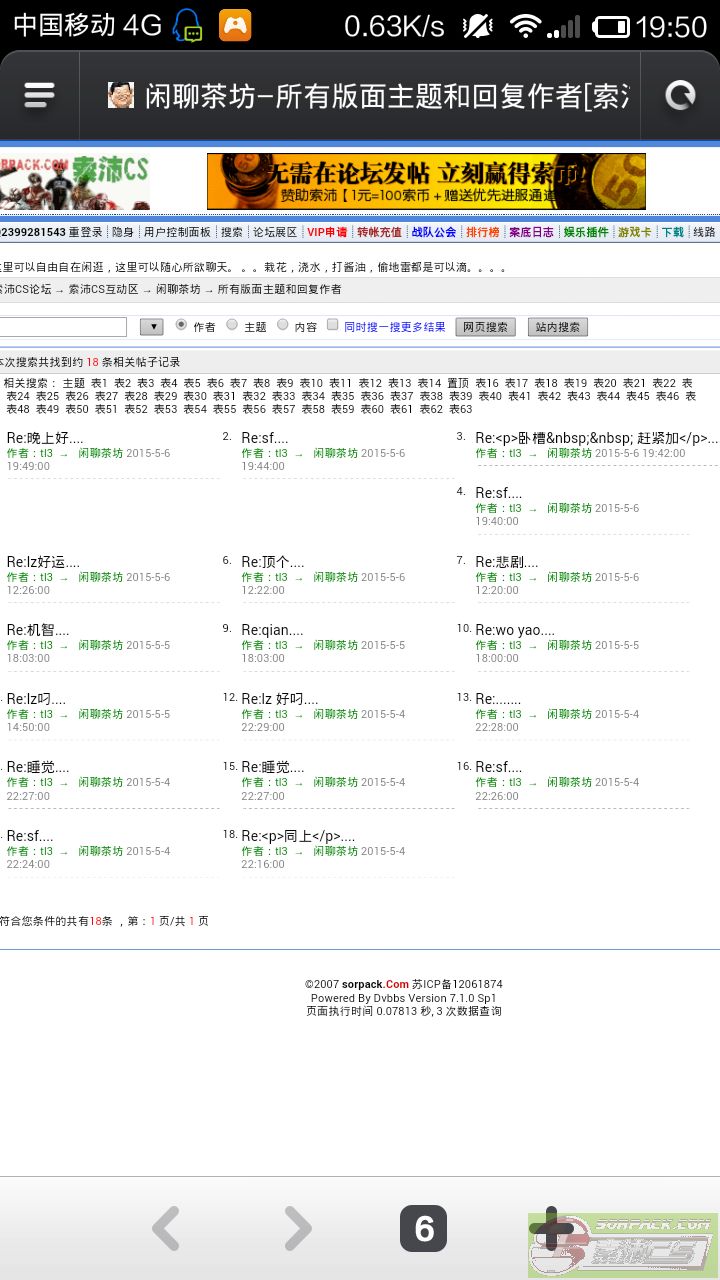This screenshot has height=1280, width=720.
Task: Add a new tab with plus icon
Action: pos(551,1227)
